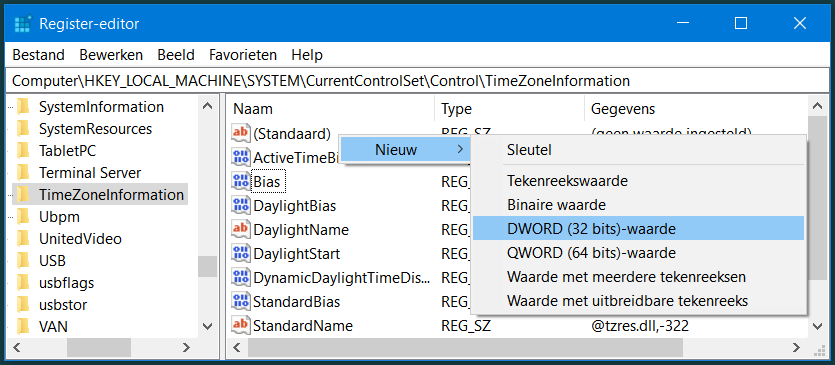Click values pane scroll-up arrow
This screenshot has width=835, height=365.
(817, 106)
